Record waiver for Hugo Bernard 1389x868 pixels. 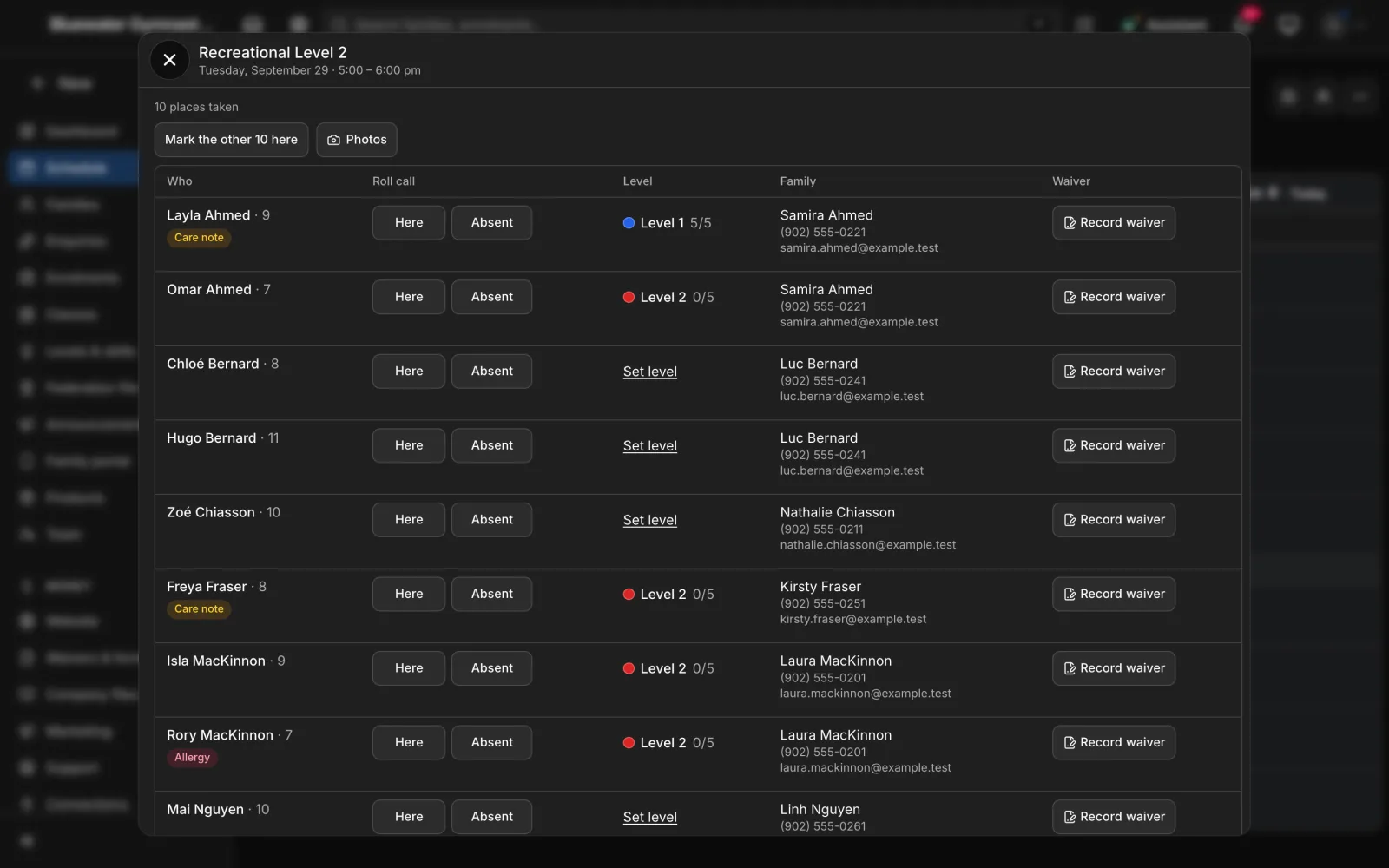(x=1114, y=445)
